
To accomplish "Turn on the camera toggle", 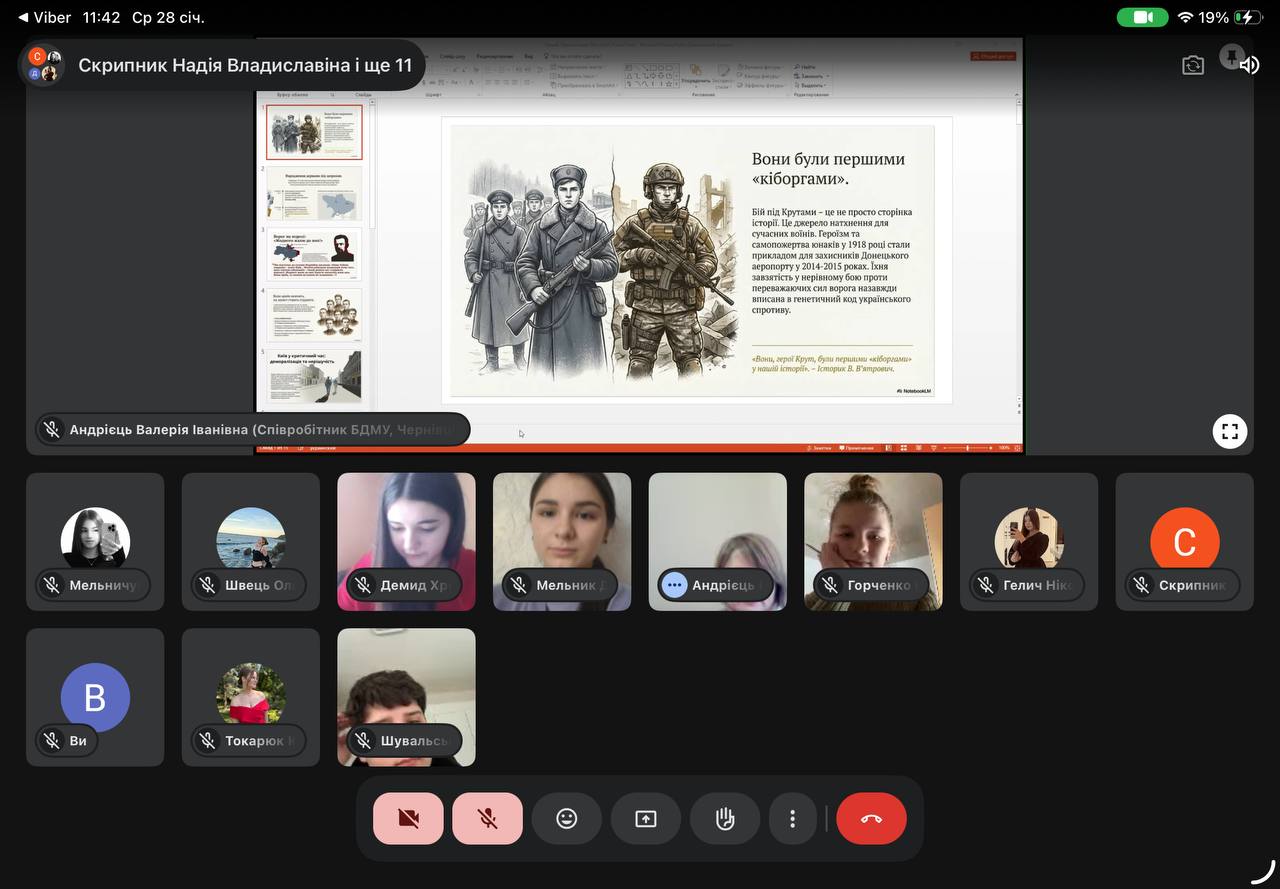I will point(408,819).
